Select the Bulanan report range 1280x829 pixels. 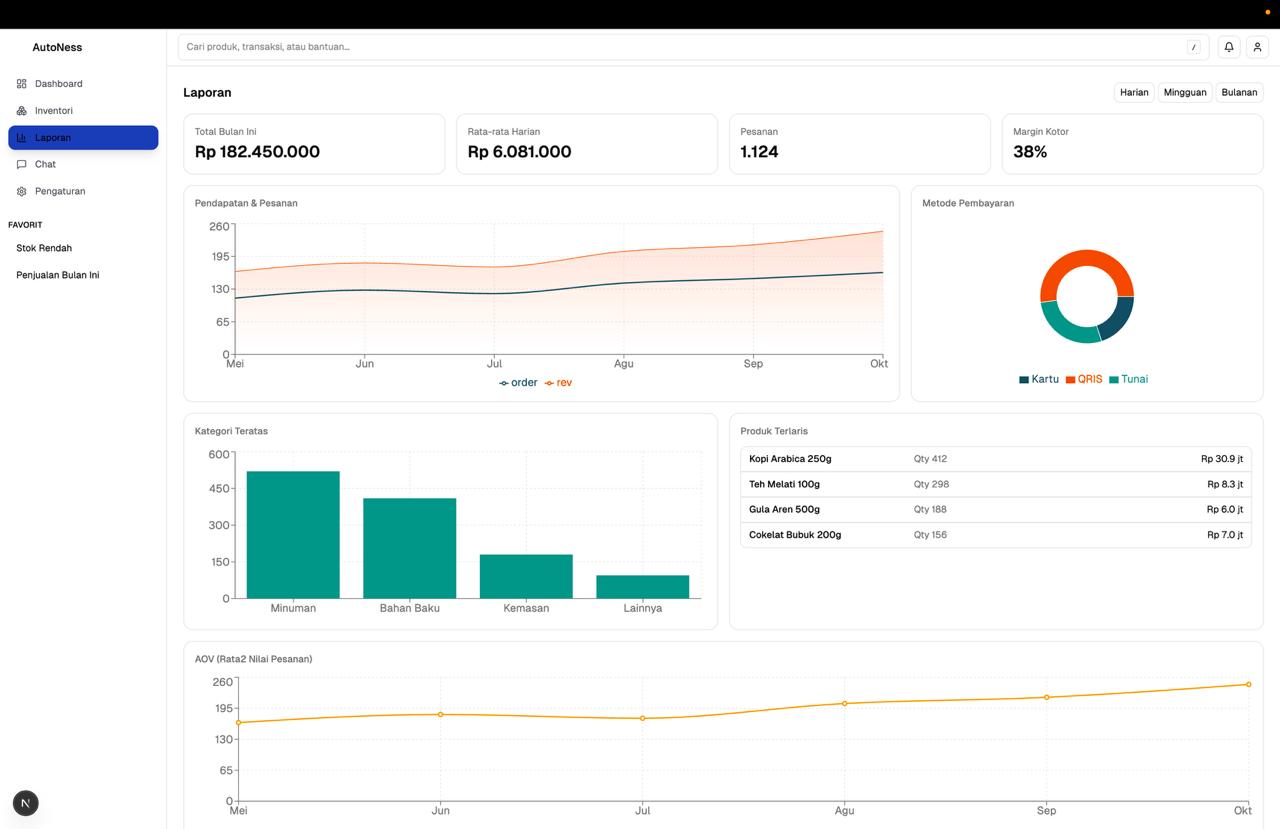coord(1239,92)
